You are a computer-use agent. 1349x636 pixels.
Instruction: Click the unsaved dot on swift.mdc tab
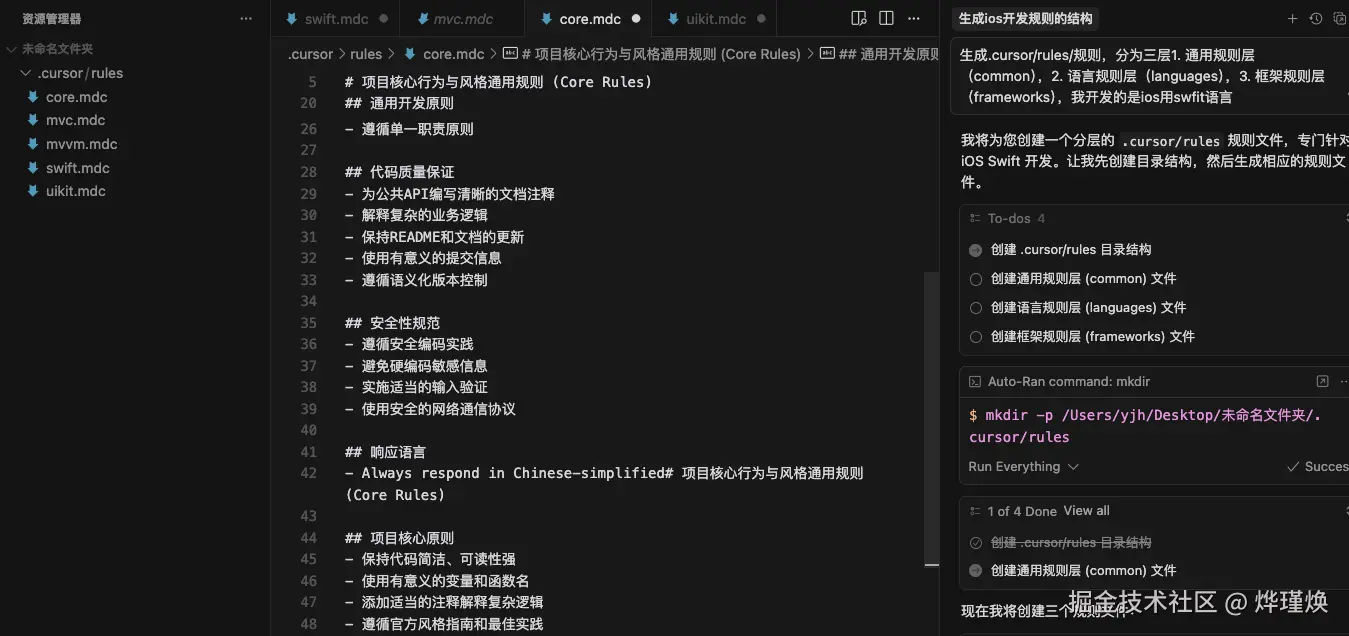tap(384, 19)
